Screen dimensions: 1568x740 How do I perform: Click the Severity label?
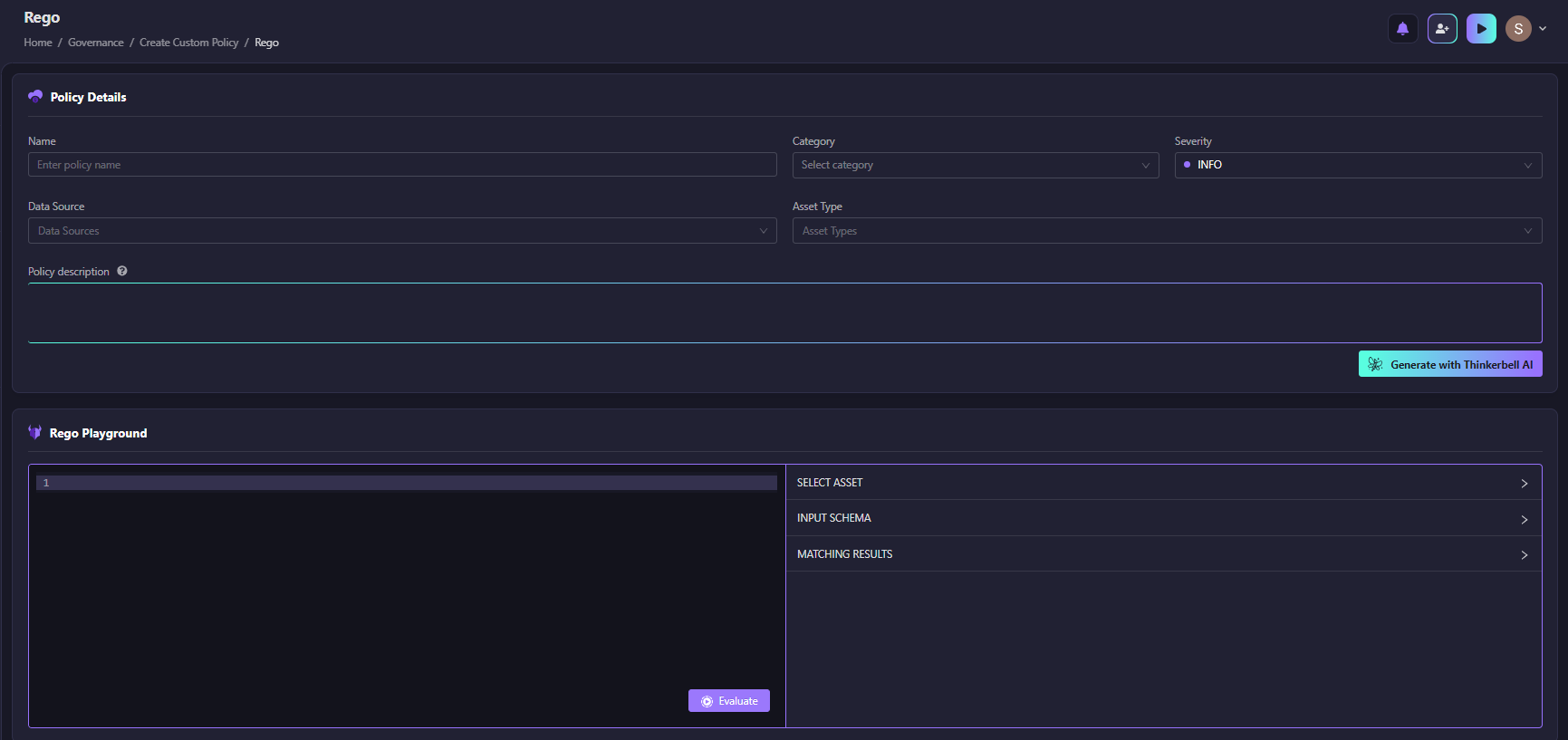[x=1193, y=141]
